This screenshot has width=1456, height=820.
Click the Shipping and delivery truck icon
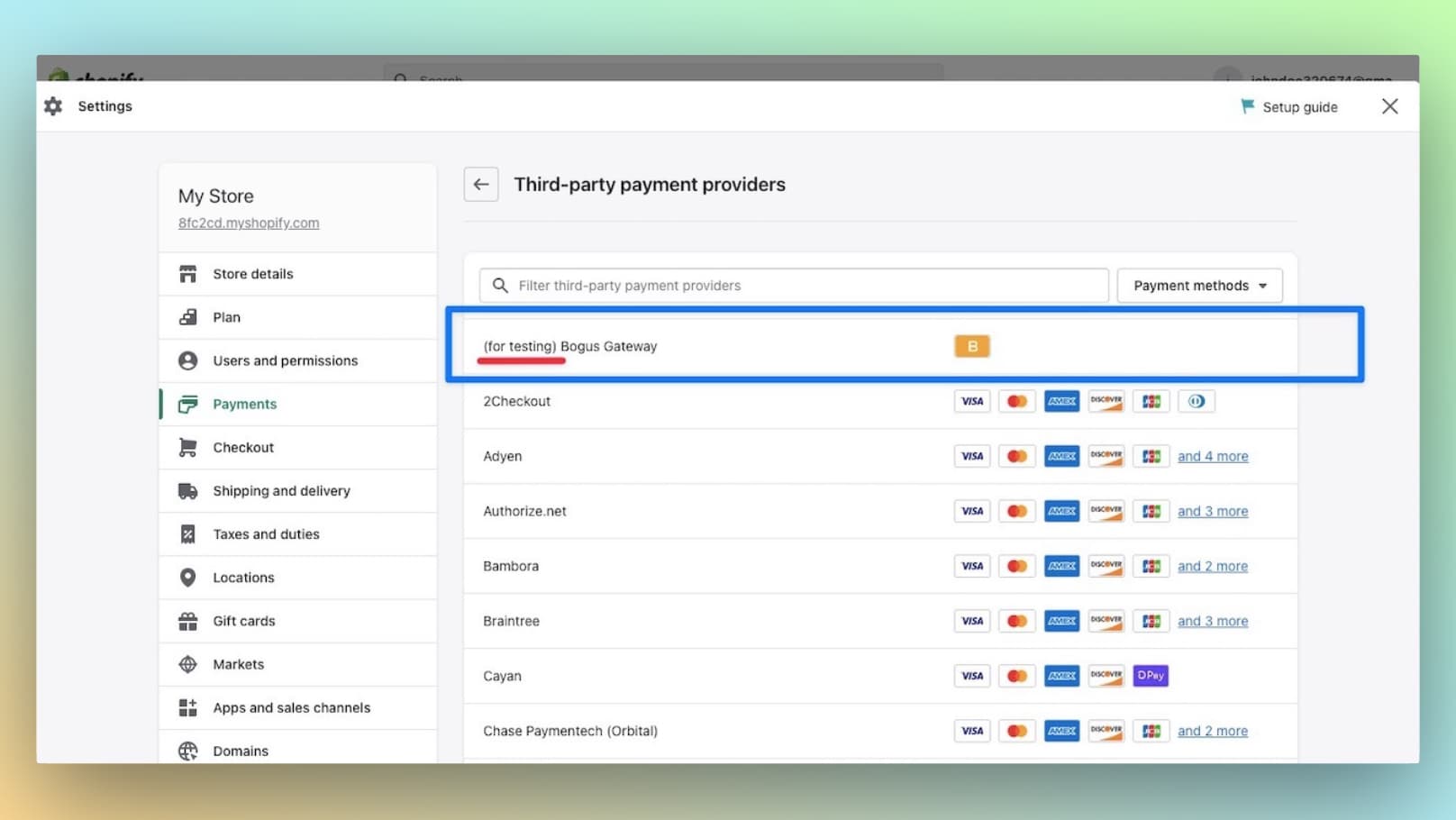[187, 491]
